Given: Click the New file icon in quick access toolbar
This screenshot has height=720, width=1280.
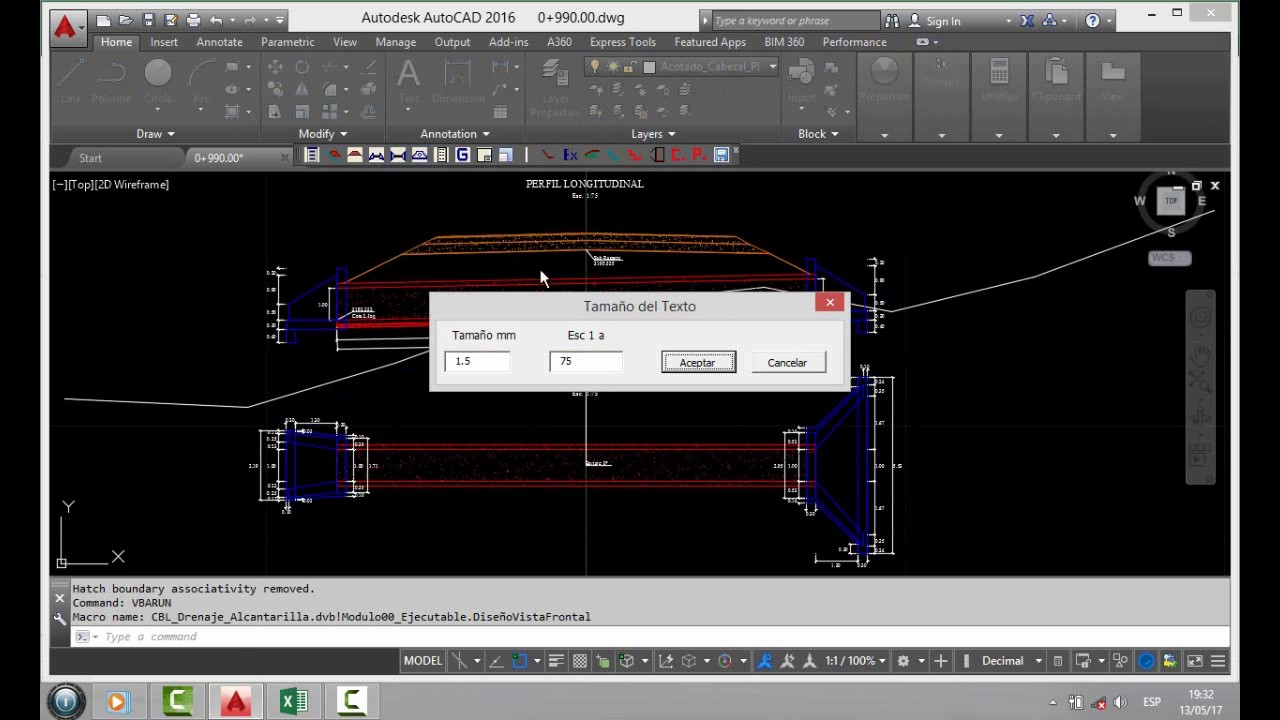Looking at the screenshot, I should (103, 20).
